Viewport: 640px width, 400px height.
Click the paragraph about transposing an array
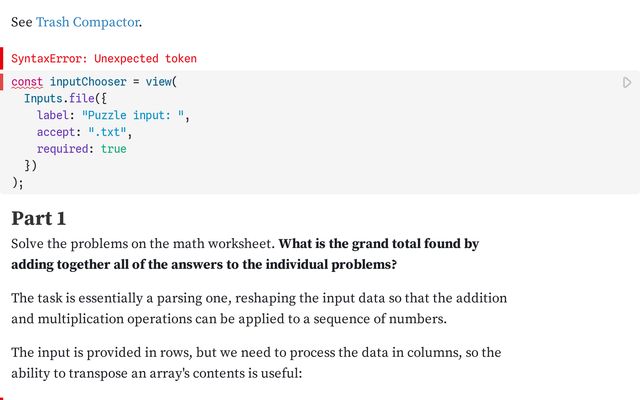pos(256,363)
